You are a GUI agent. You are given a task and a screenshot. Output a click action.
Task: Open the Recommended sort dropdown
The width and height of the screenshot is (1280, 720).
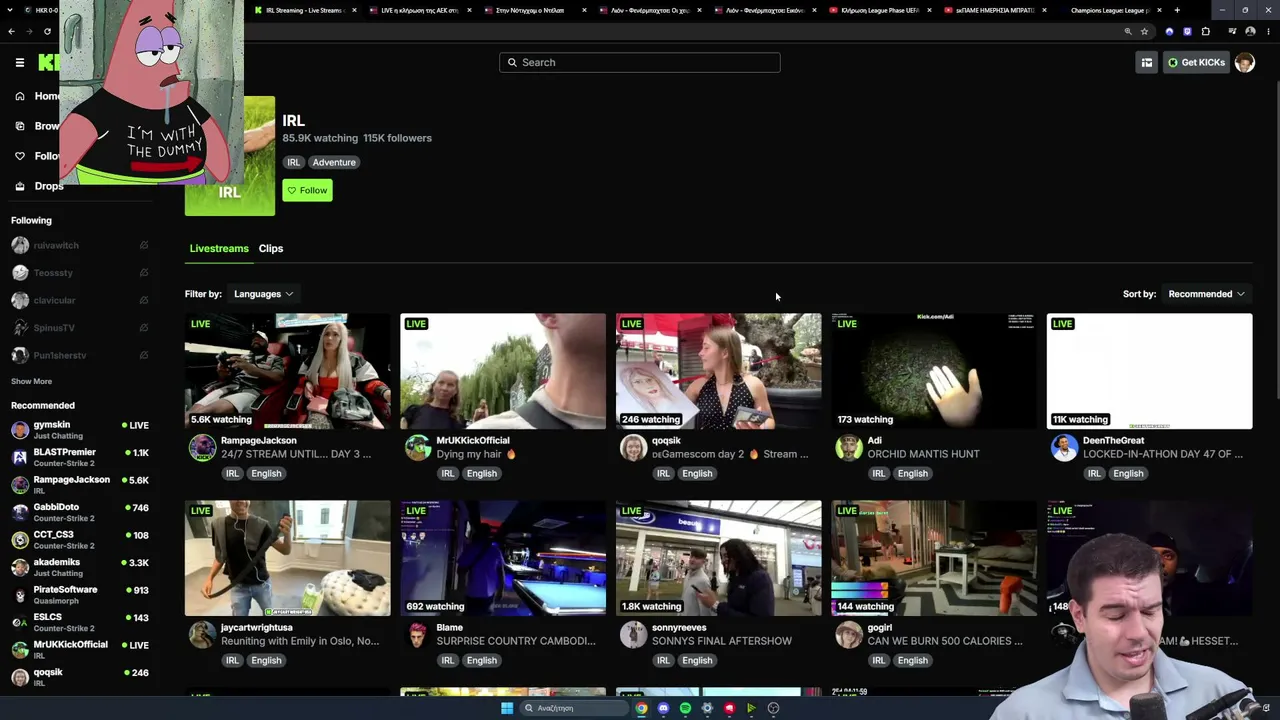point(1206,294)
